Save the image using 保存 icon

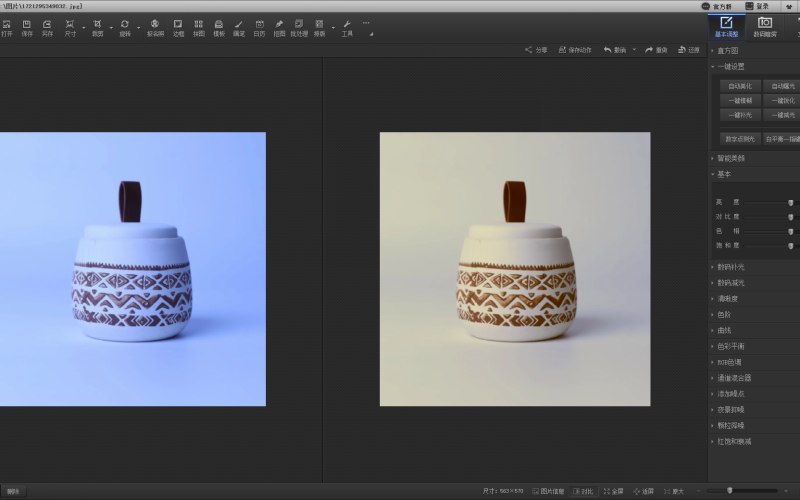click(27, 28)
